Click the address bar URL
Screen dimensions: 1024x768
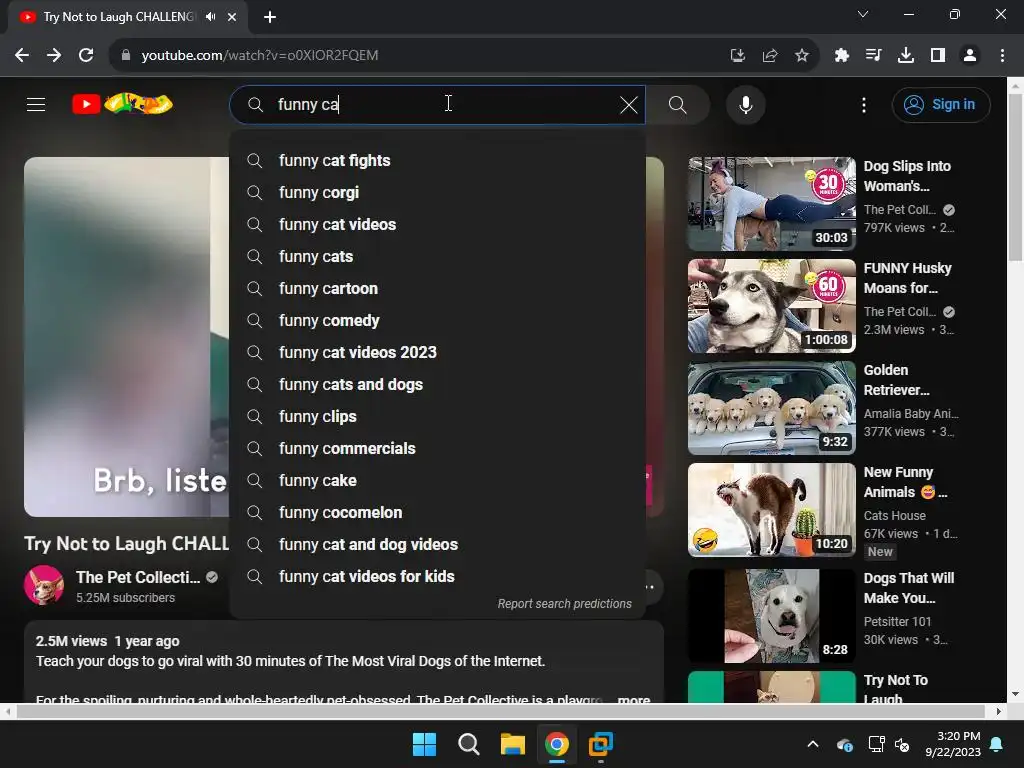point(260,56)
